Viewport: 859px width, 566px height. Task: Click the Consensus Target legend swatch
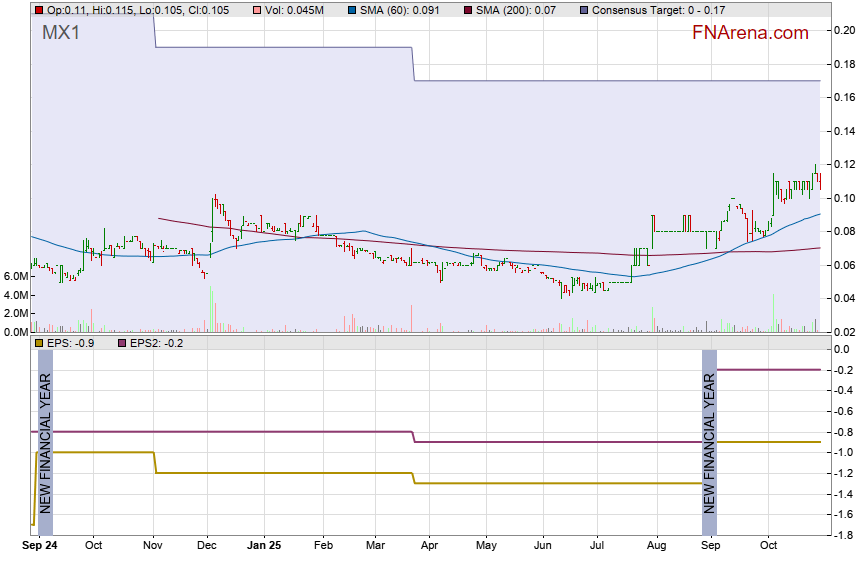[584, 9]
